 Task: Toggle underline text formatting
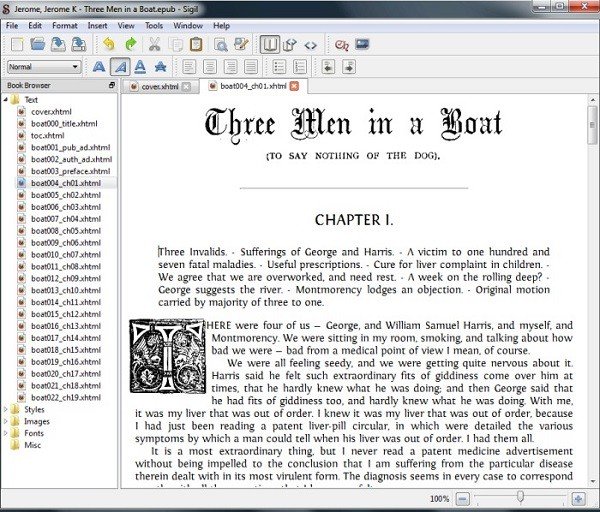(x=140, y=67)
